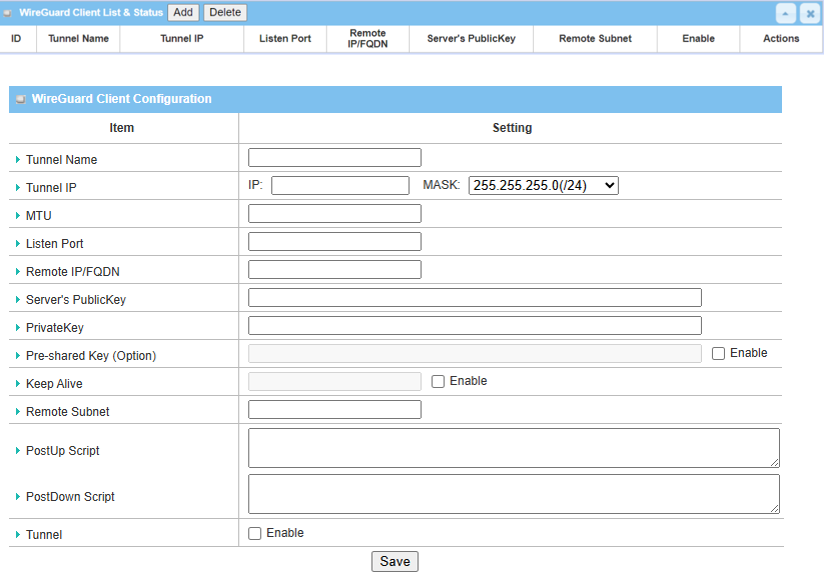Click the Remote Subnet column header
Image resolution: width=824 pixels, height=575 pixels.
595,39
